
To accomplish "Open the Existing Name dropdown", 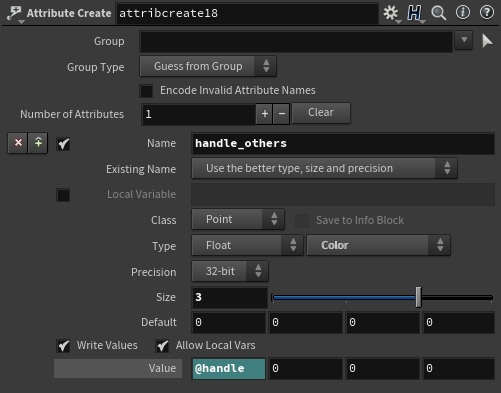I will [x=324, y=168].
